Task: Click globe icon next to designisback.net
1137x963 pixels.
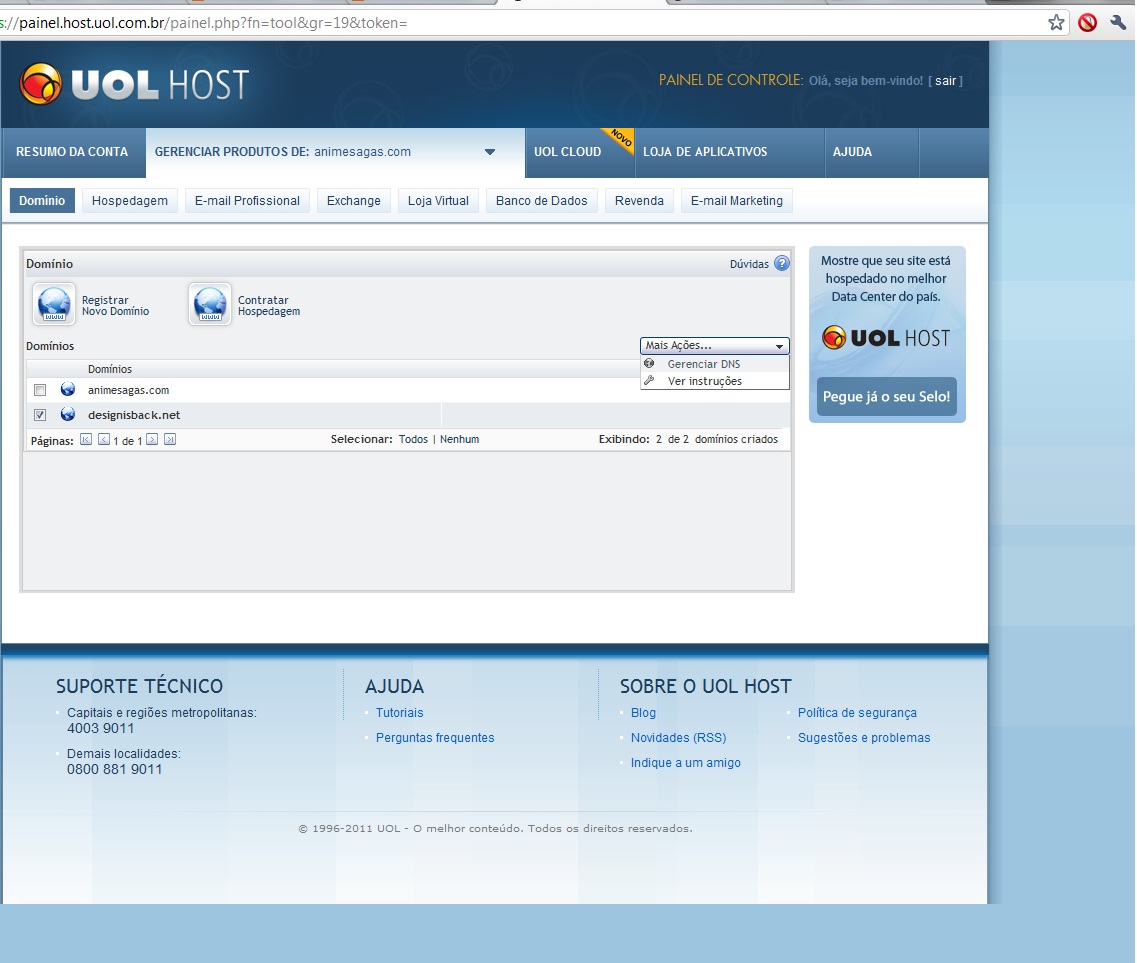Action: (67, 414)
